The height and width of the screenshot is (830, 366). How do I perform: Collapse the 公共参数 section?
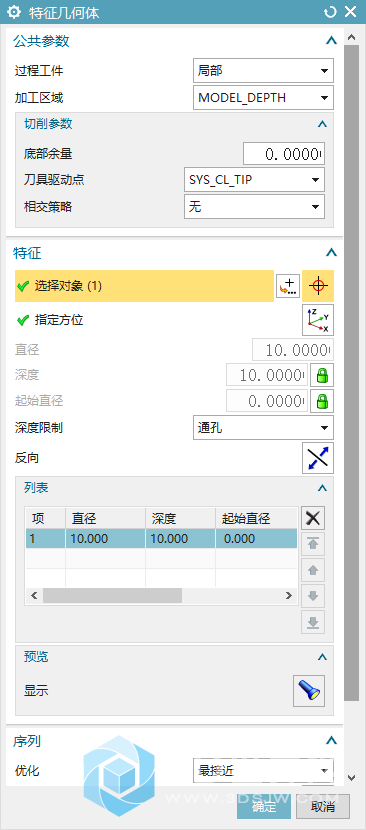(332, 41)
